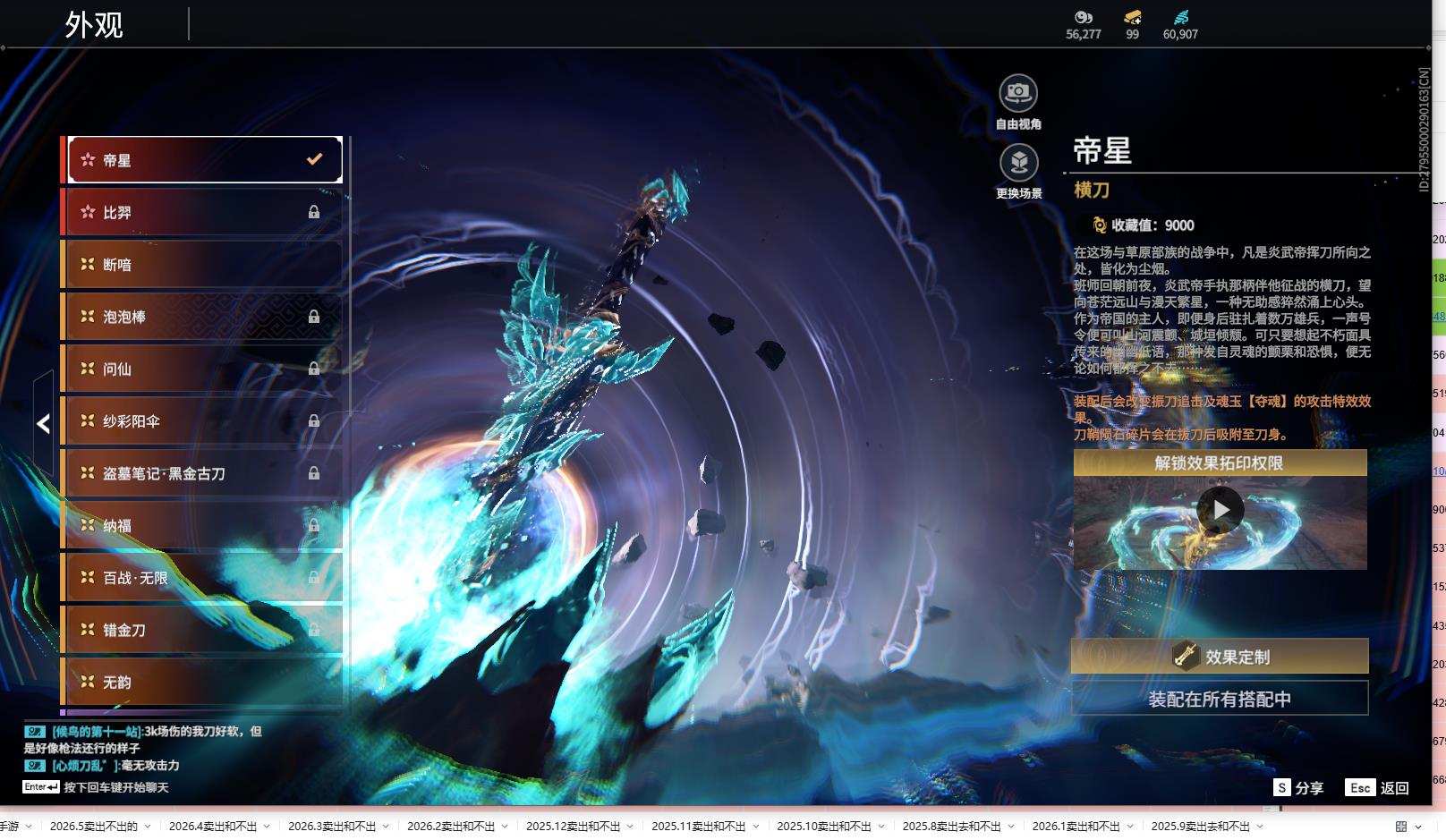
Task: Click the 按下回车键开始聊天 chat prompt
Action: pos(116,787)
